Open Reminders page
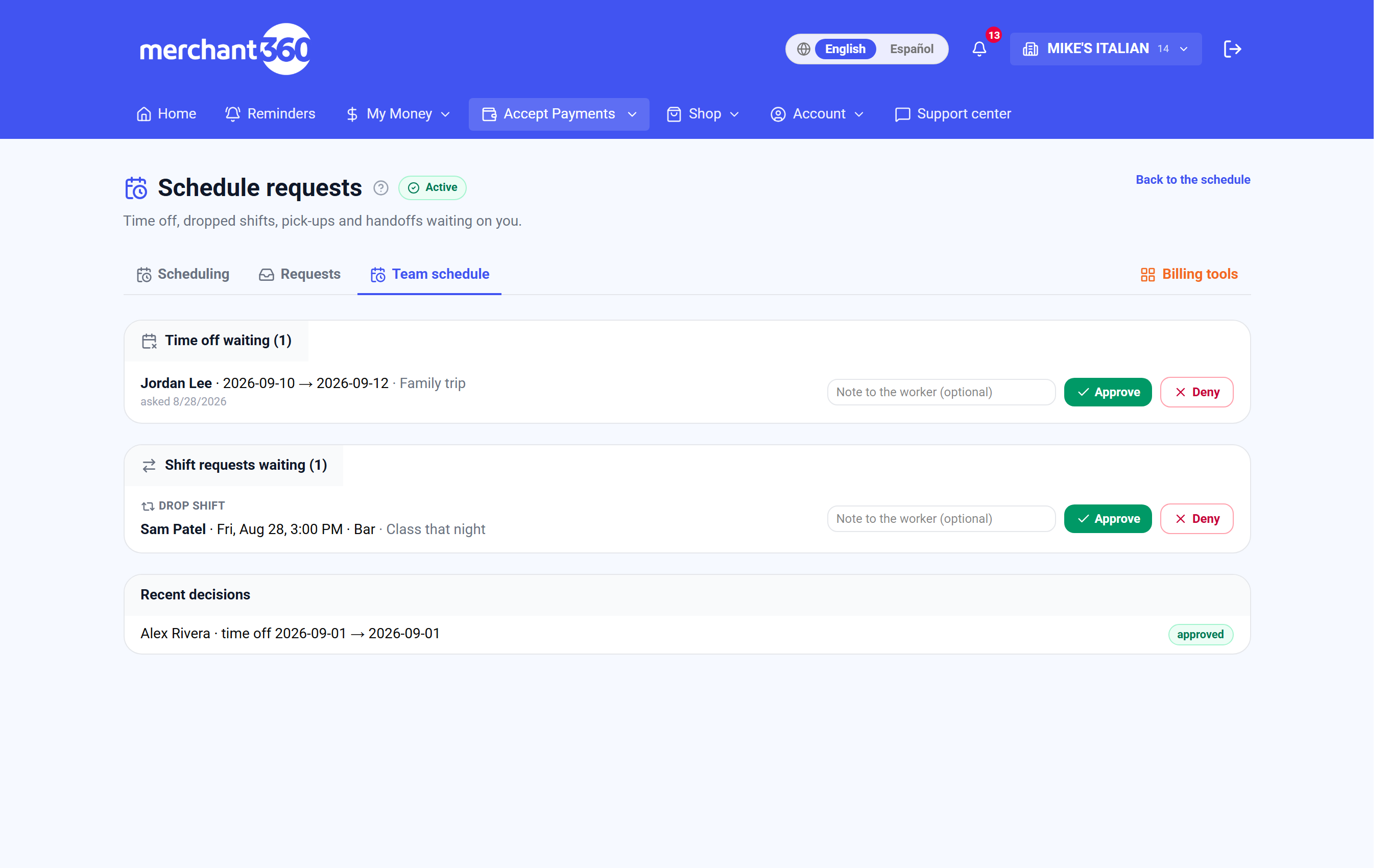The height and width of the screenshot is (868, 1389). coord(270,114)
